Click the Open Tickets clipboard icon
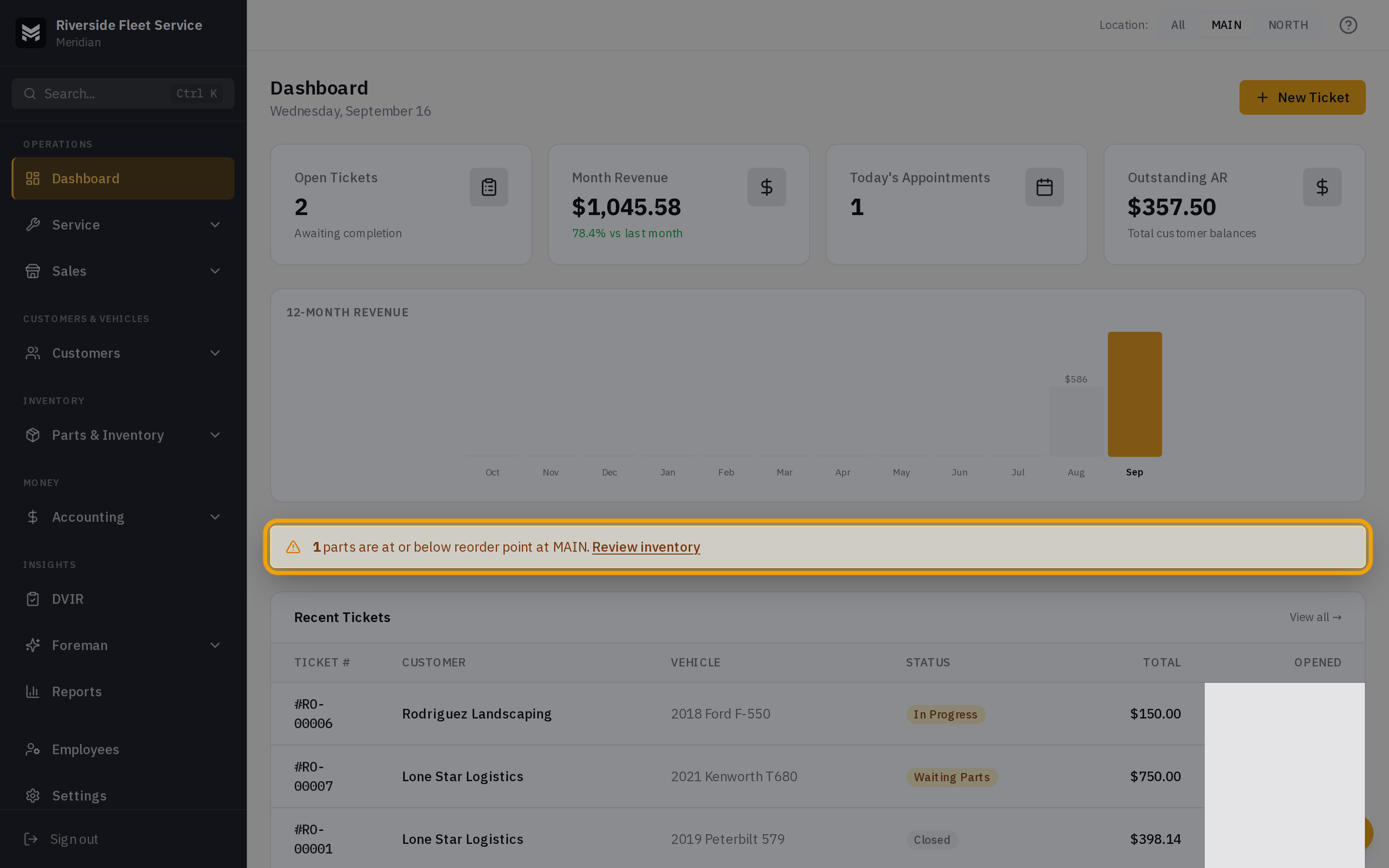Viewport: 1389px width, 868px height. click(x=489, y=187)
